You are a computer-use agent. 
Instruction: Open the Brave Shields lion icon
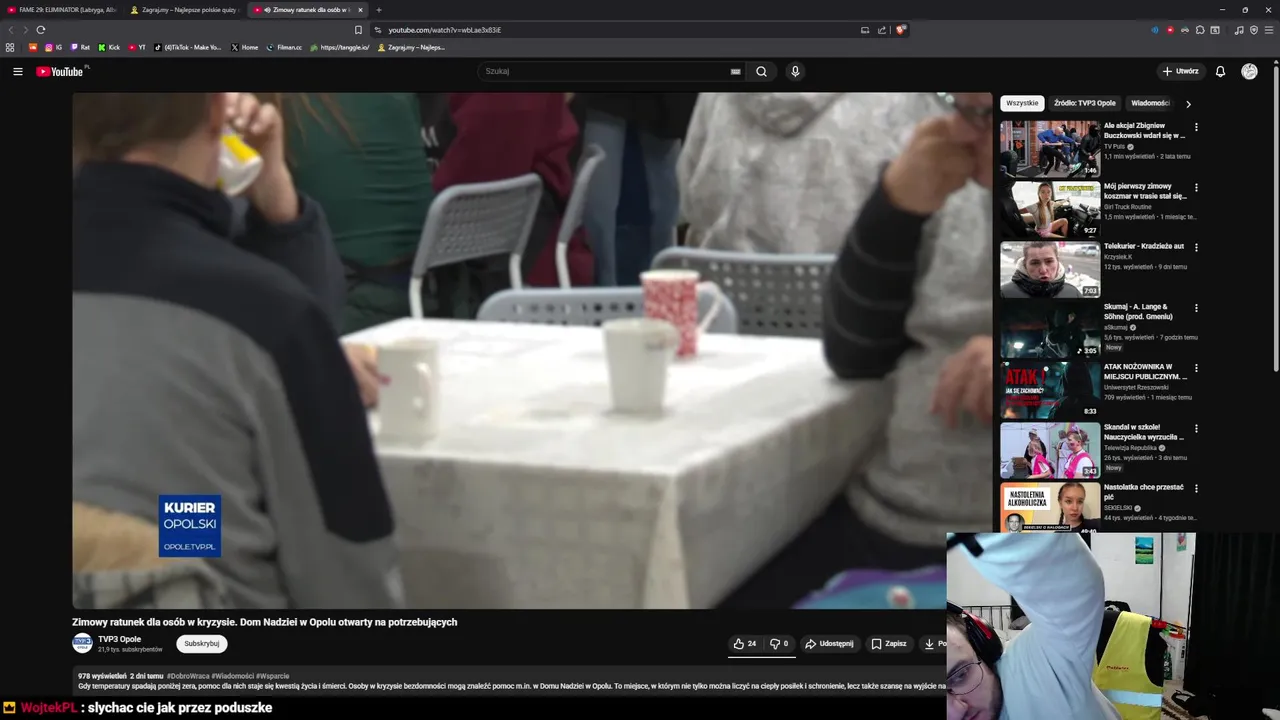(901, 30)
